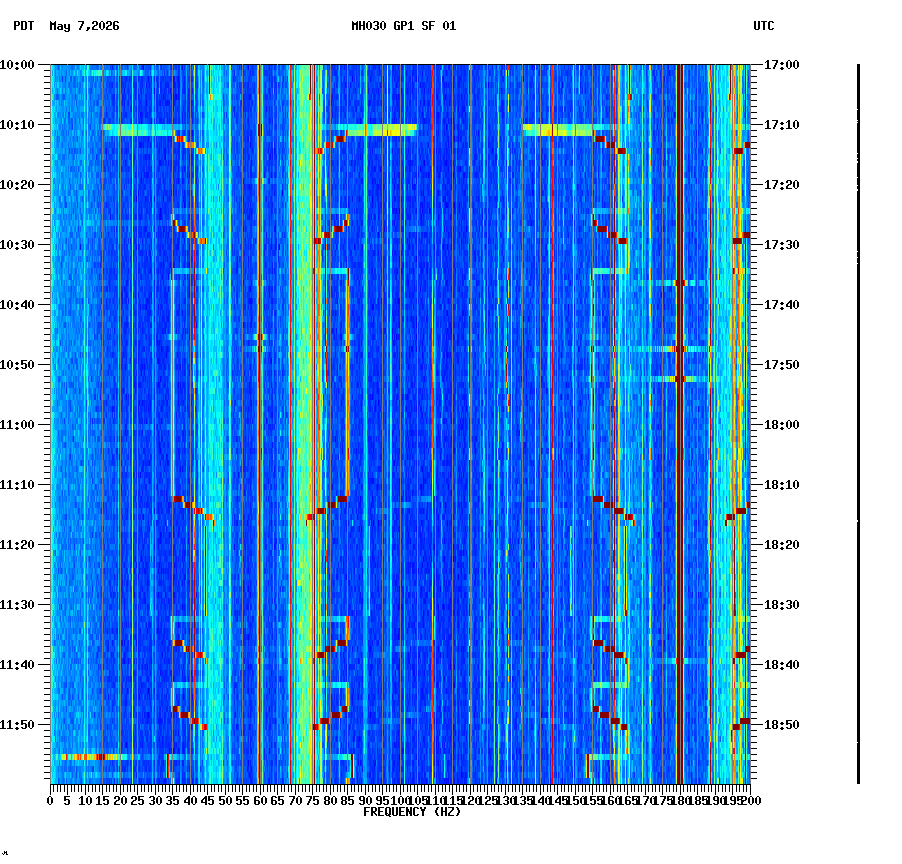Click the '10:10' PDT time label
Screen dimensions: 902x864
17,125
